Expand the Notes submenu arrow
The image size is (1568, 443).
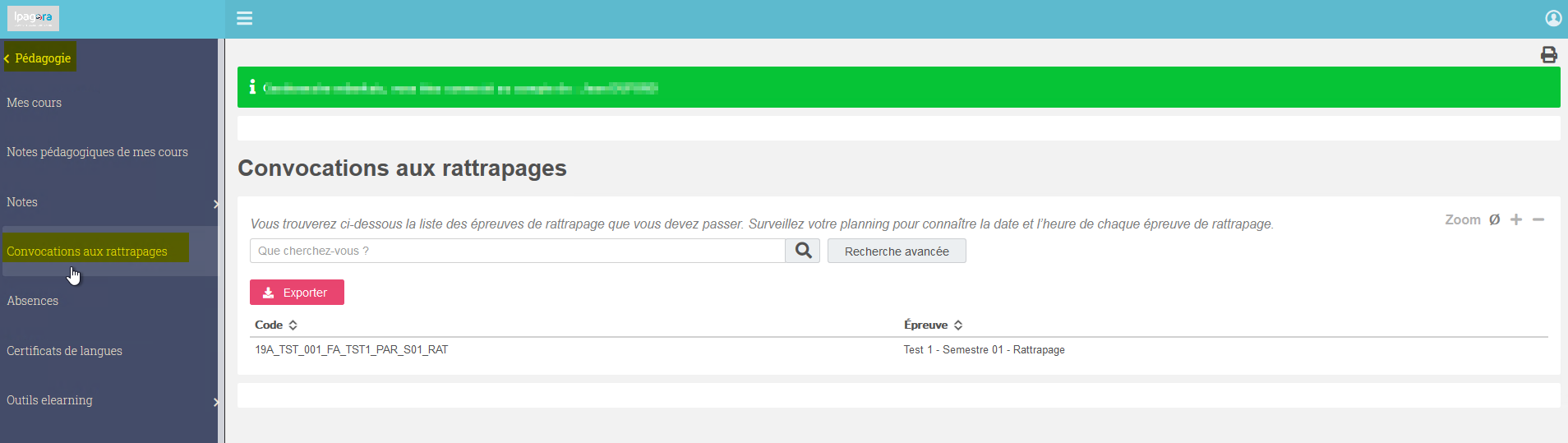pyautogui.click(x=215, y=204)
